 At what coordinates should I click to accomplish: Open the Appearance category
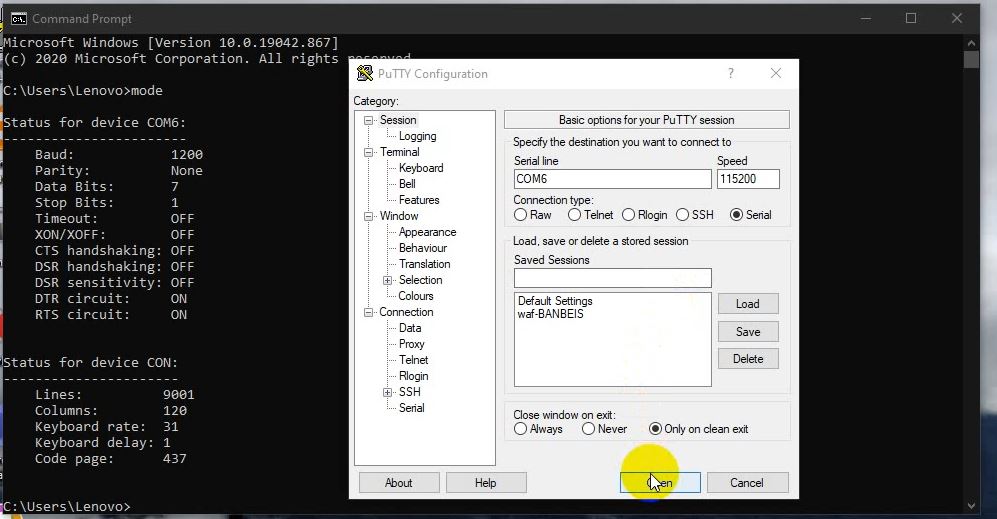[x=427, y=232]
